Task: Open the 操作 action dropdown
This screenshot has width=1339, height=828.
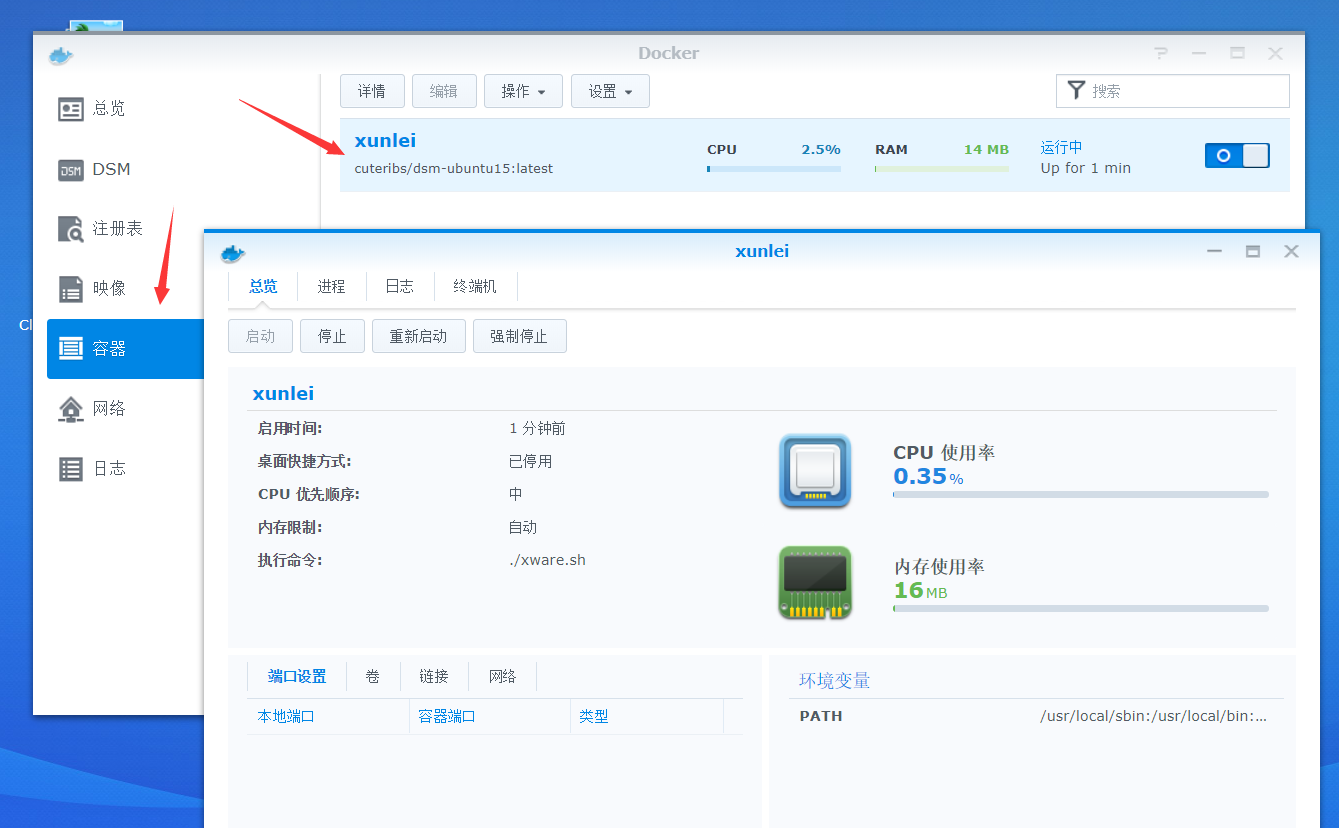Action: 523,91
